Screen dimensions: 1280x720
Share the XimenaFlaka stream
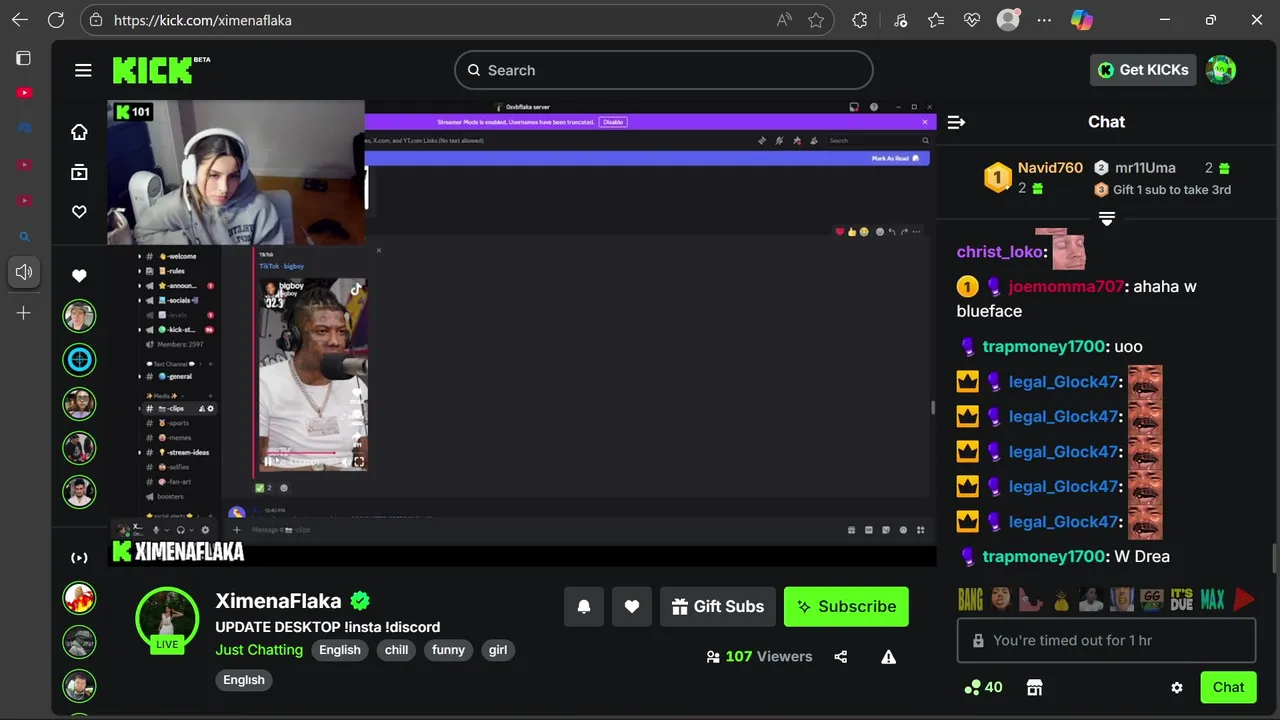click(840, 657)
